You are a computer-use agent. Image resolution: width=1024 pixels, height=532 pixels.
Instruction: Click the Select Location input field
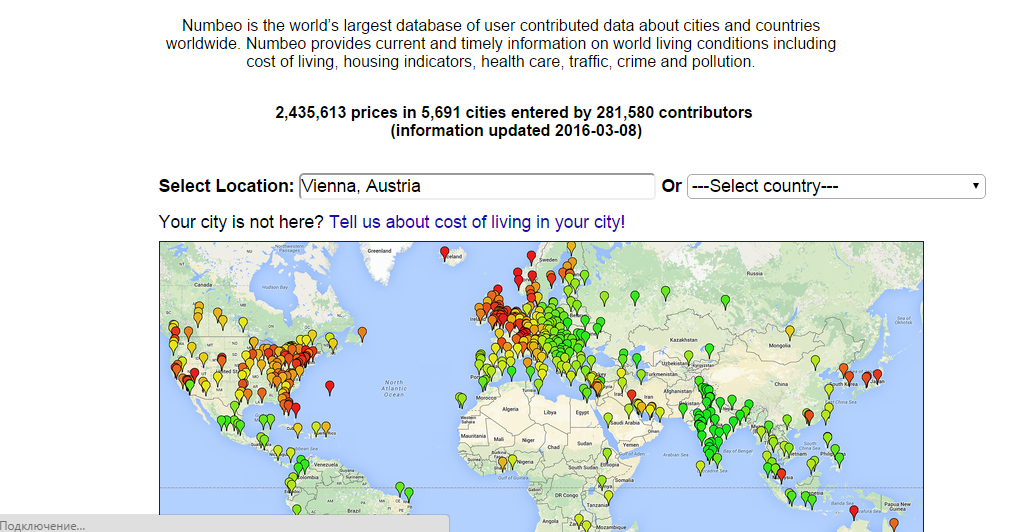(x=476, y=187)
